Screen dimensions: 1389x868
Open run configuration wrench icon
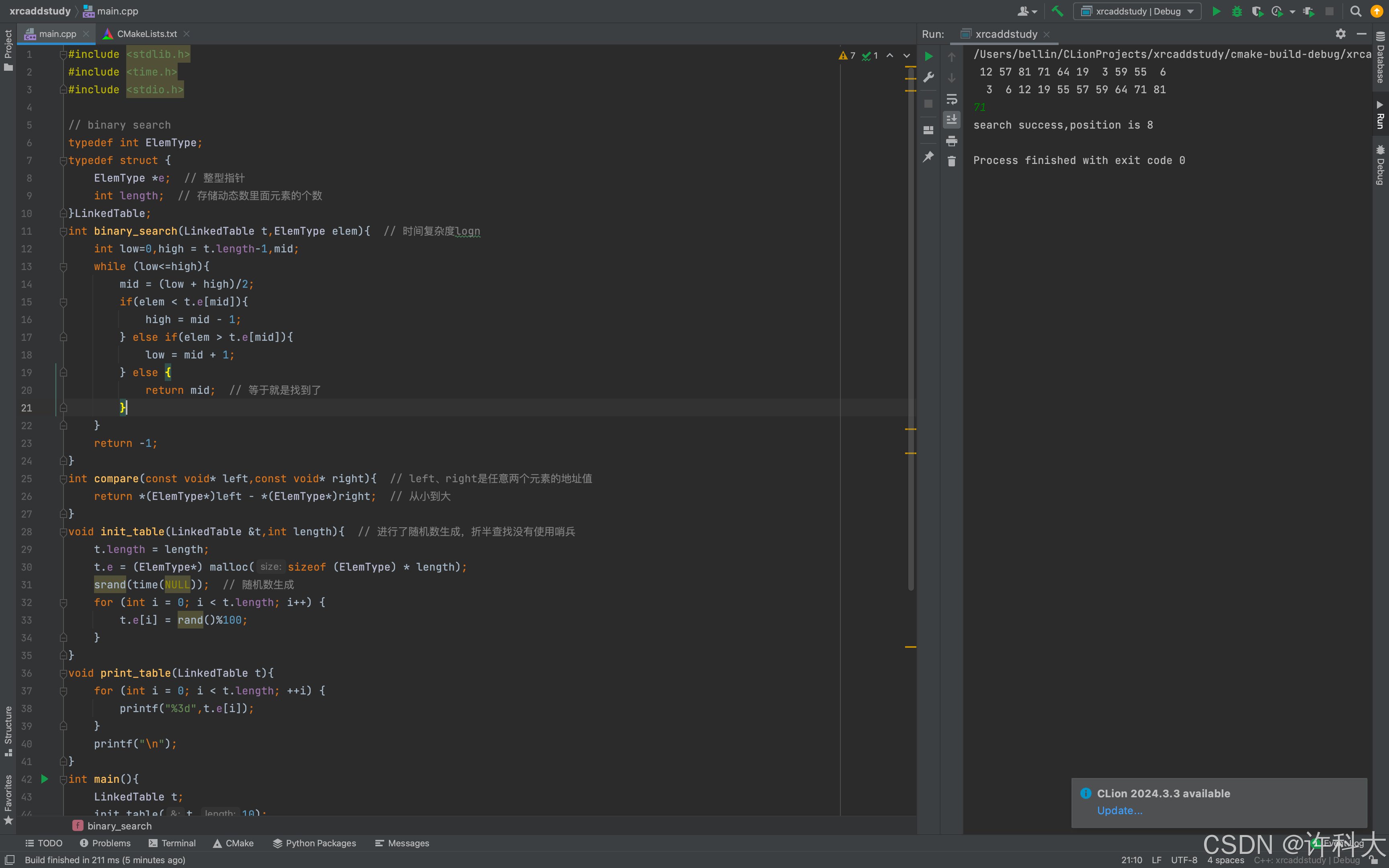tap(929, 78)
